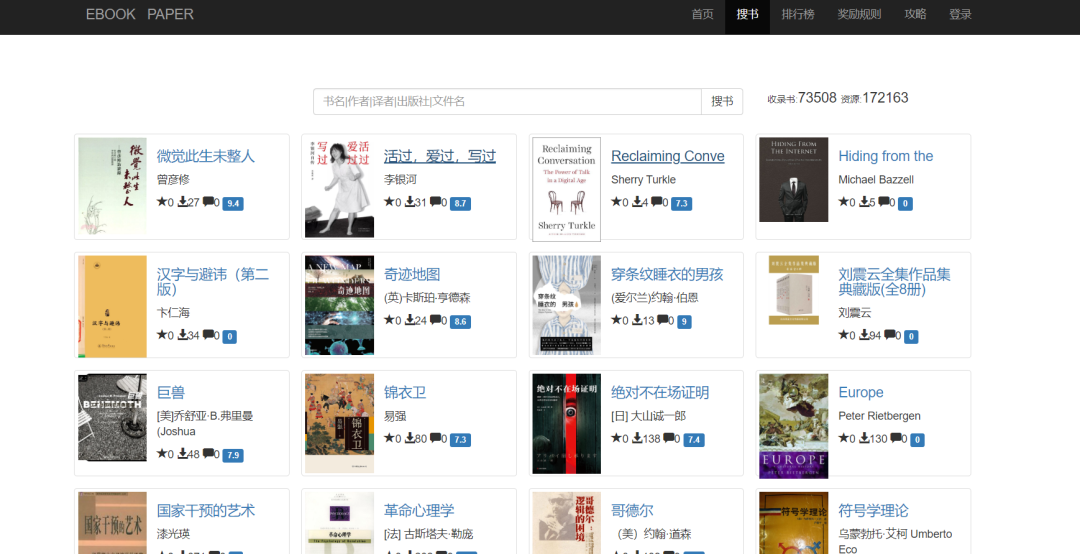The width and height of the screenshot is (1080, 554).
Task: Open the 攻略 nav item
Action: [x=915, y=14]
